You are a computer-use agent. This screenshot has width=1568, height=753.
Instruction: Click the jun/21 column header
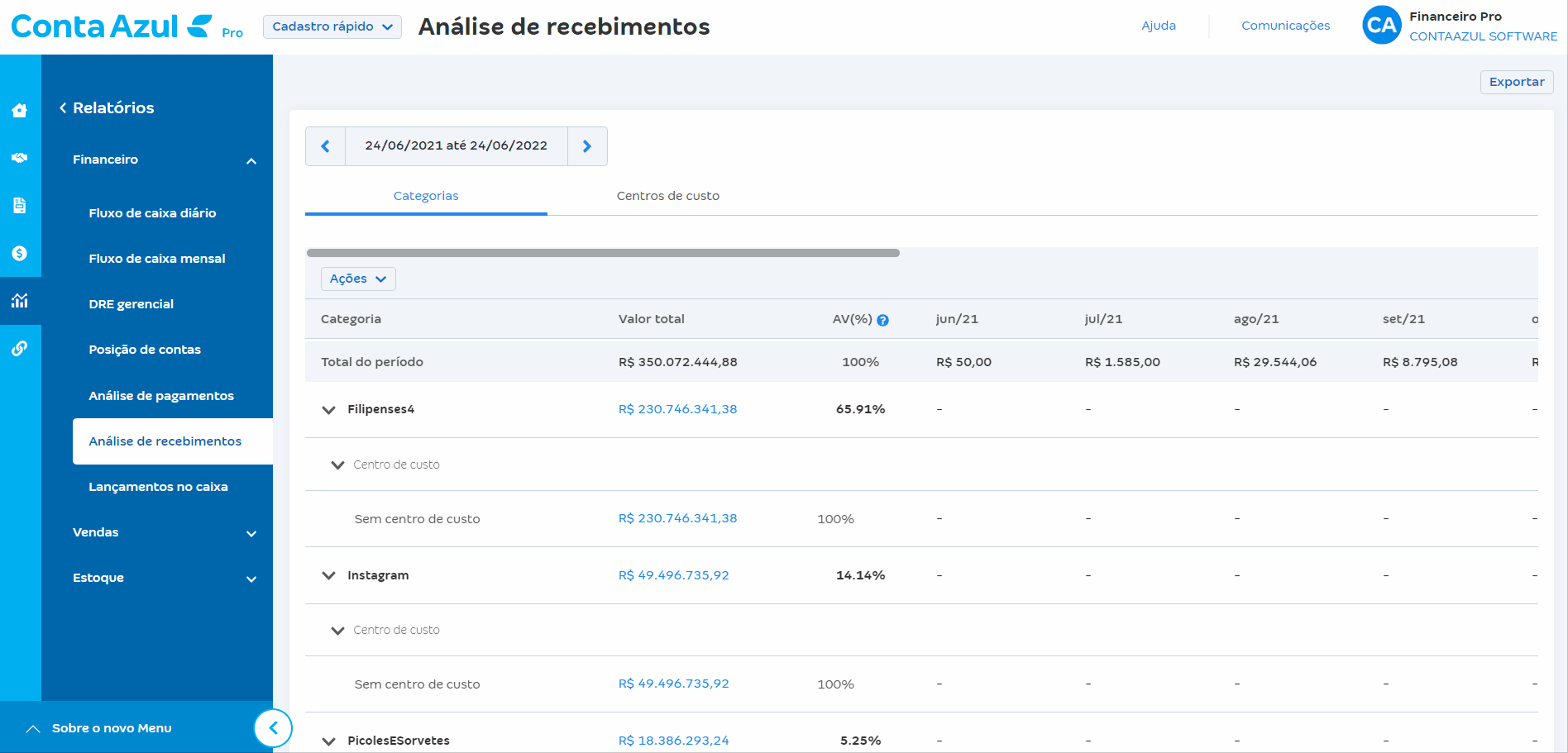pos(957,319)
